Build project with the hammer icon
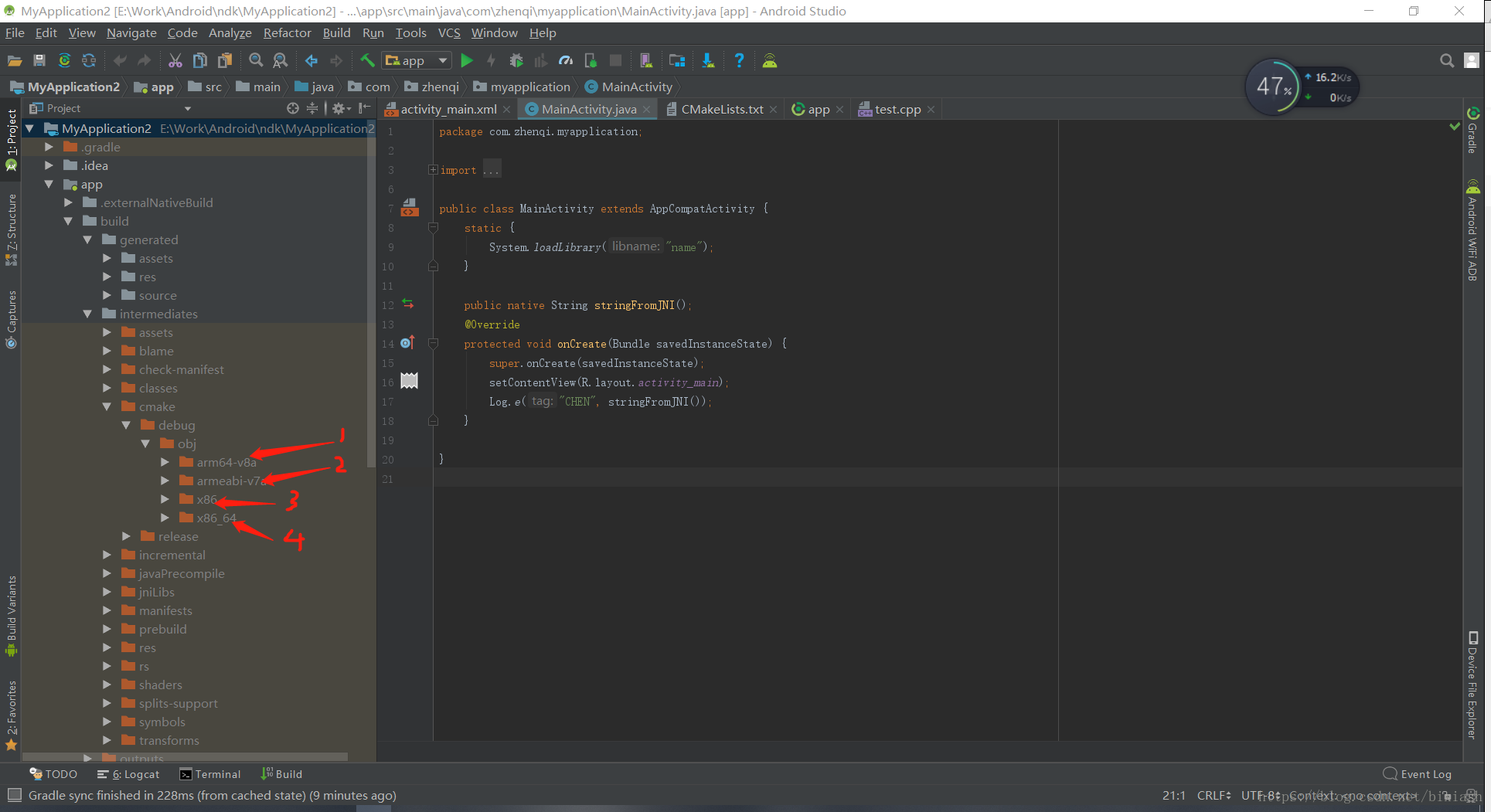1491x812 pixels. point(367,60)
